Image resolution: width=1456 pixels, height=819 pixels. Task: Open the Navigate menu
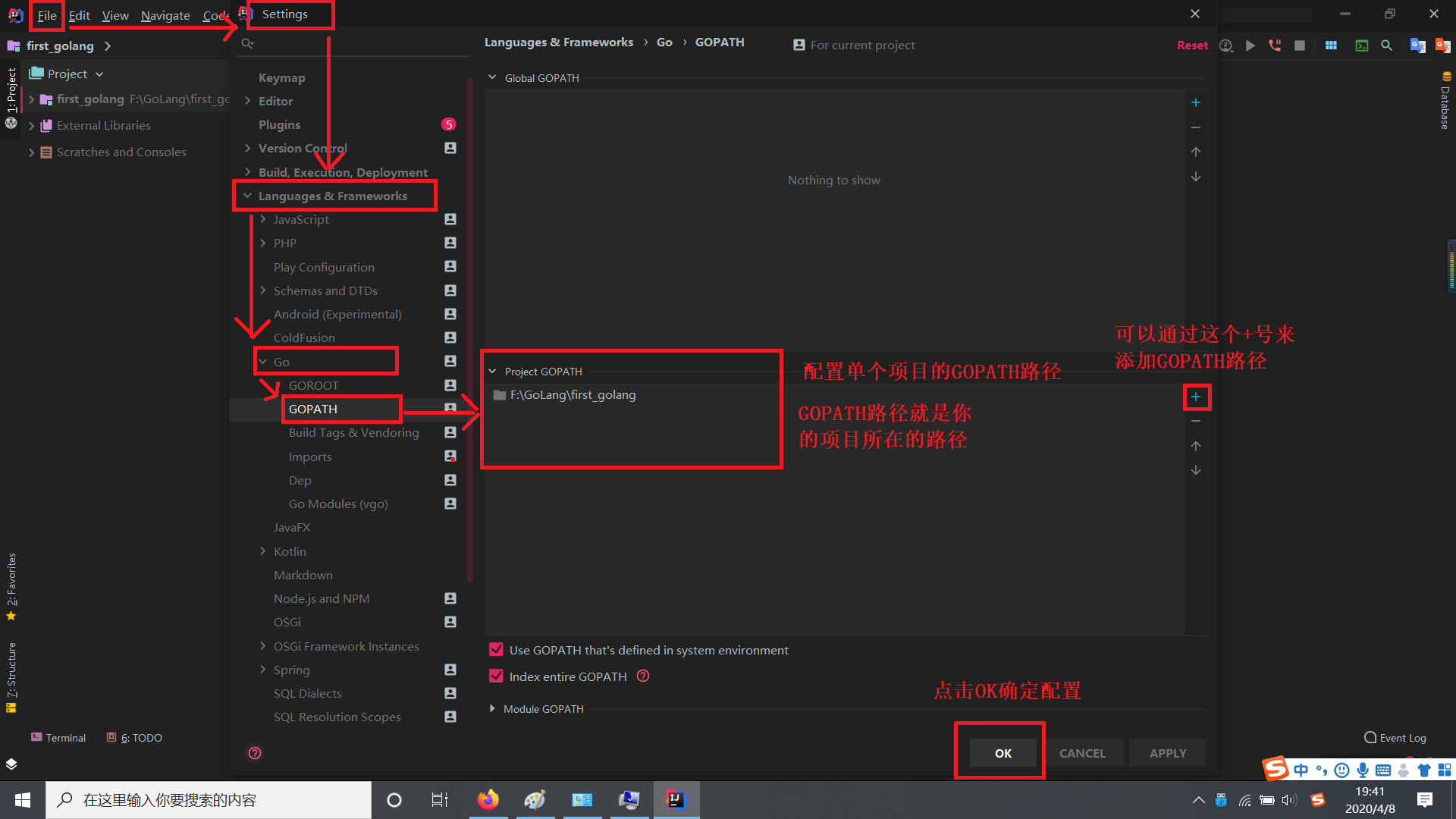click(165, 15)
